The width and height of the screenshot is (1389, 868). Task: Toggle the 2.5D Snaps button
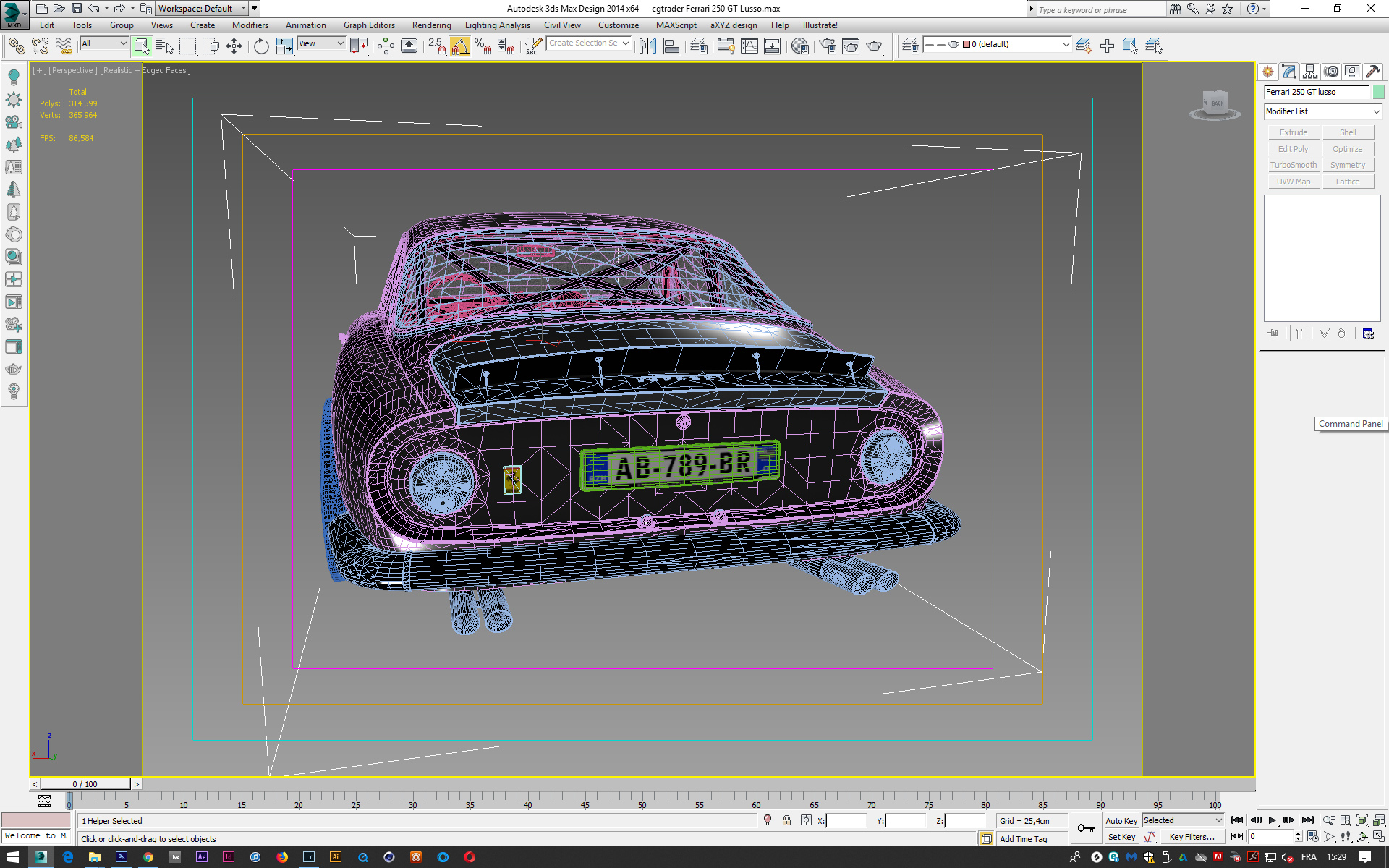coord(436,46)
